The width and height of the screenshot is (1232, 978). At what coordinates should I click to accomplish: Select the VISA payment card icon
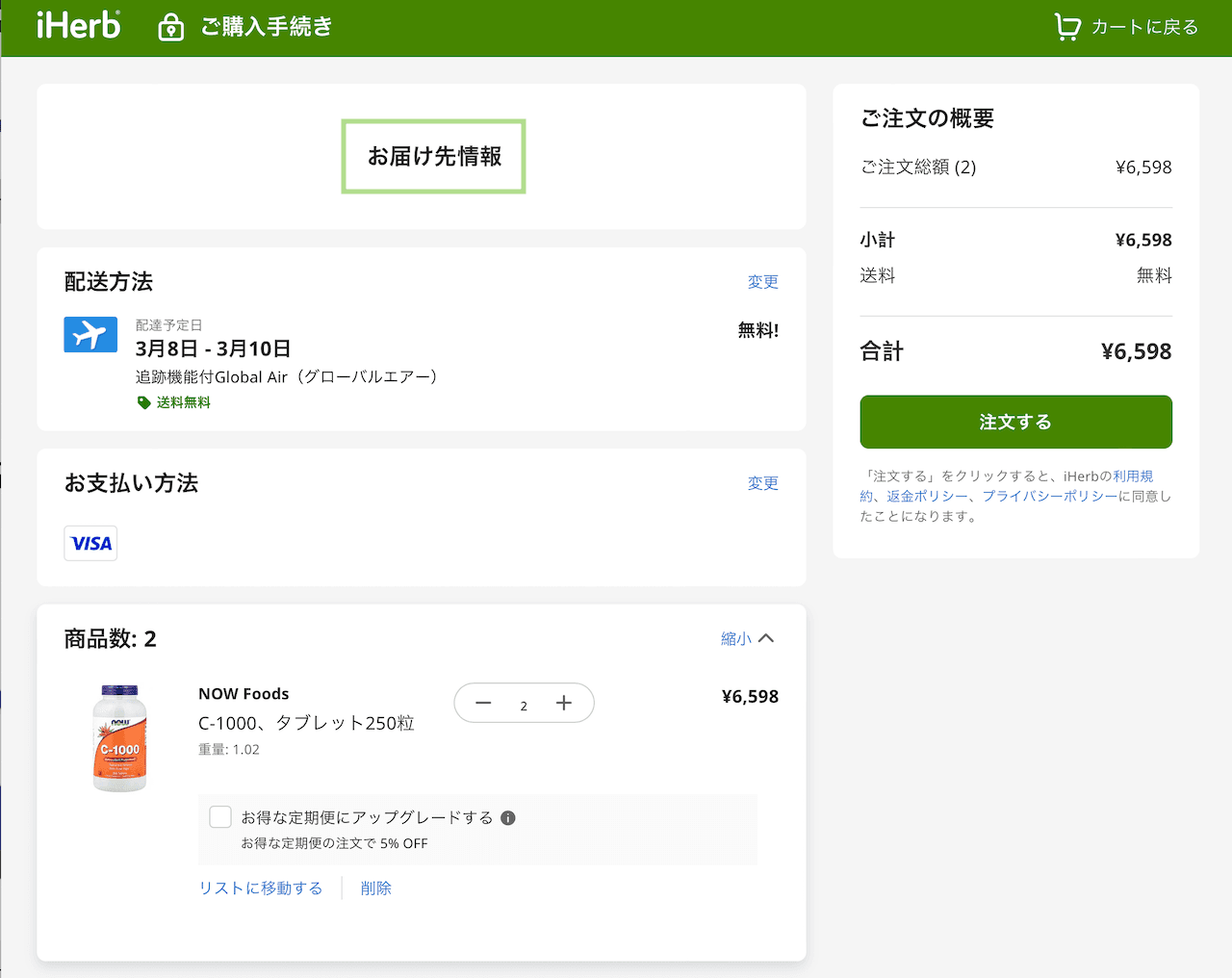tap(90, 543)
